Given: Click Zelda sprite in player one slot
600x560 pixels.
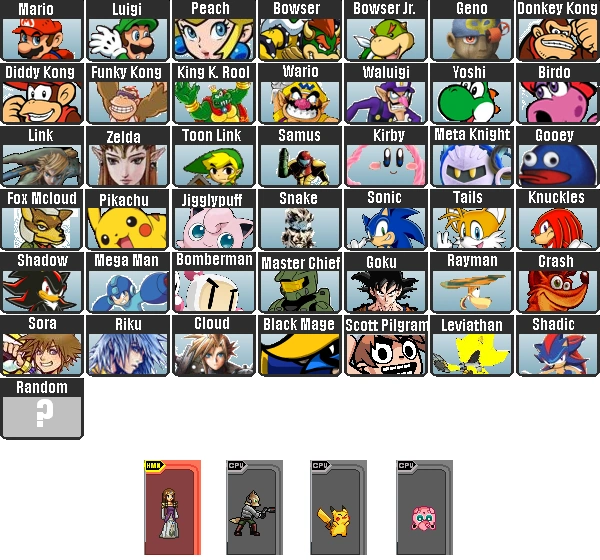Looking at the screenshot, I should coord(169,513).
